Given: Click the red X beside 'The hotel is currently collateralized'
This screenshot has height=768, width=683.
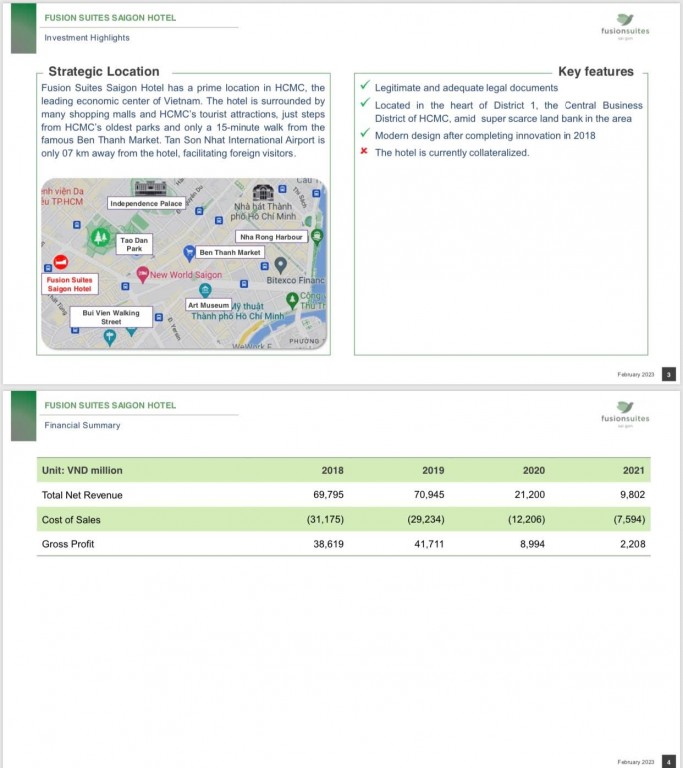Looking at the screenshot, I should 364,151.
